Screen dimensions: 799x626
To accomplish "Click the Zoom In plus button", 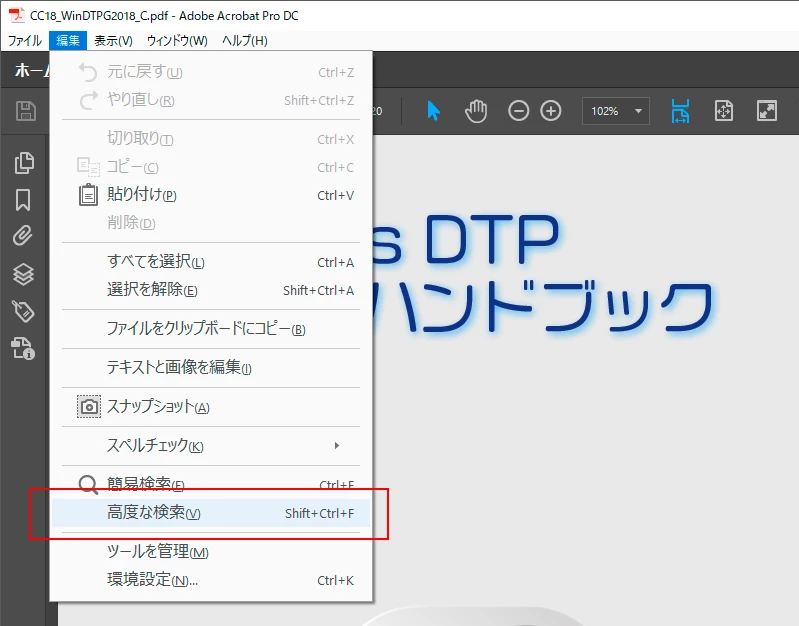I will coord(551,111).
